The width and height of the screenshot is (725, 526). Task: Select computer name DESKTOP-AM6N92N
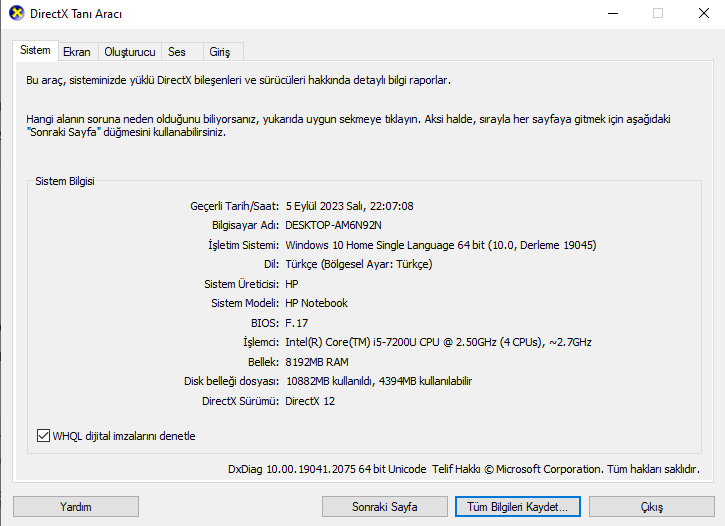pos(333,225)
